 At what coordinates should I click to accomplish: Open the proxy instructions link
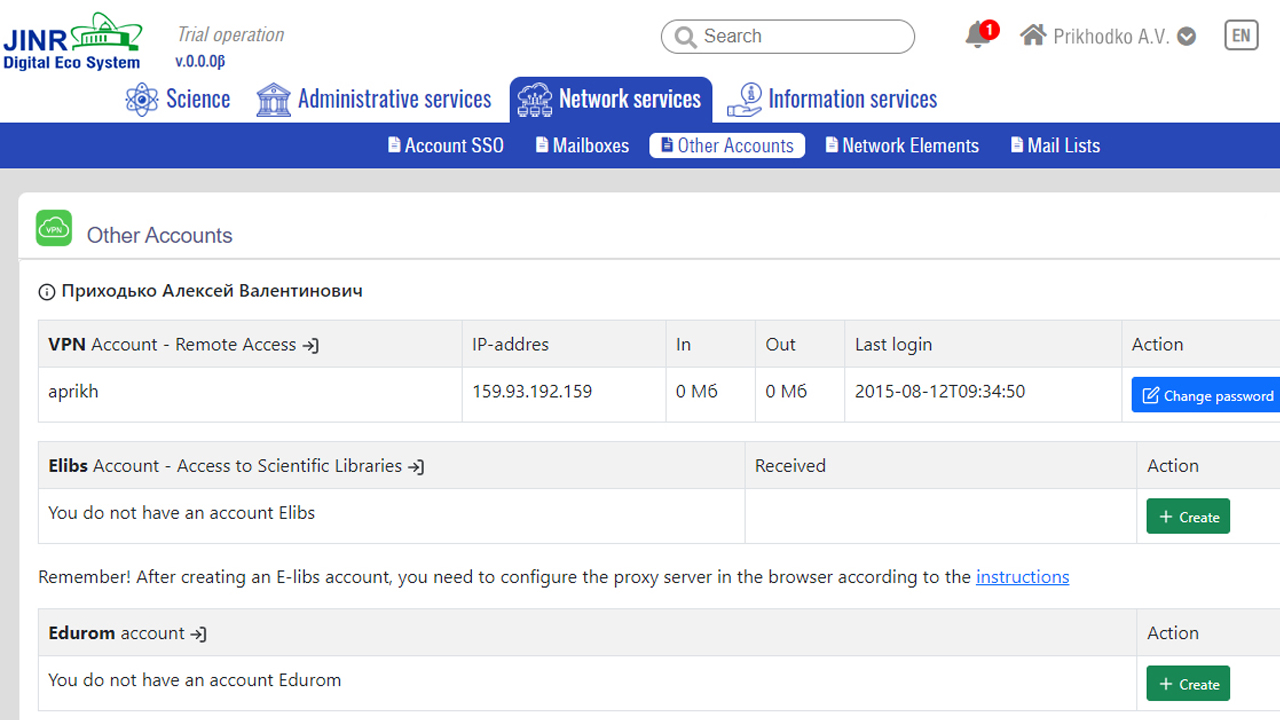(1022, 577)
